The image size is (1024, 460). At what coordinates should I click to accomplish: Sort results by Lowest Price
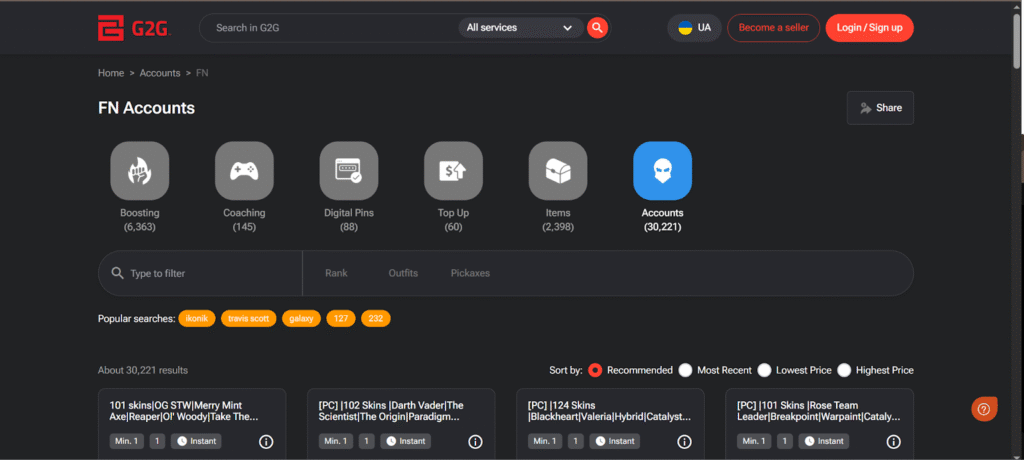point(765,370)
